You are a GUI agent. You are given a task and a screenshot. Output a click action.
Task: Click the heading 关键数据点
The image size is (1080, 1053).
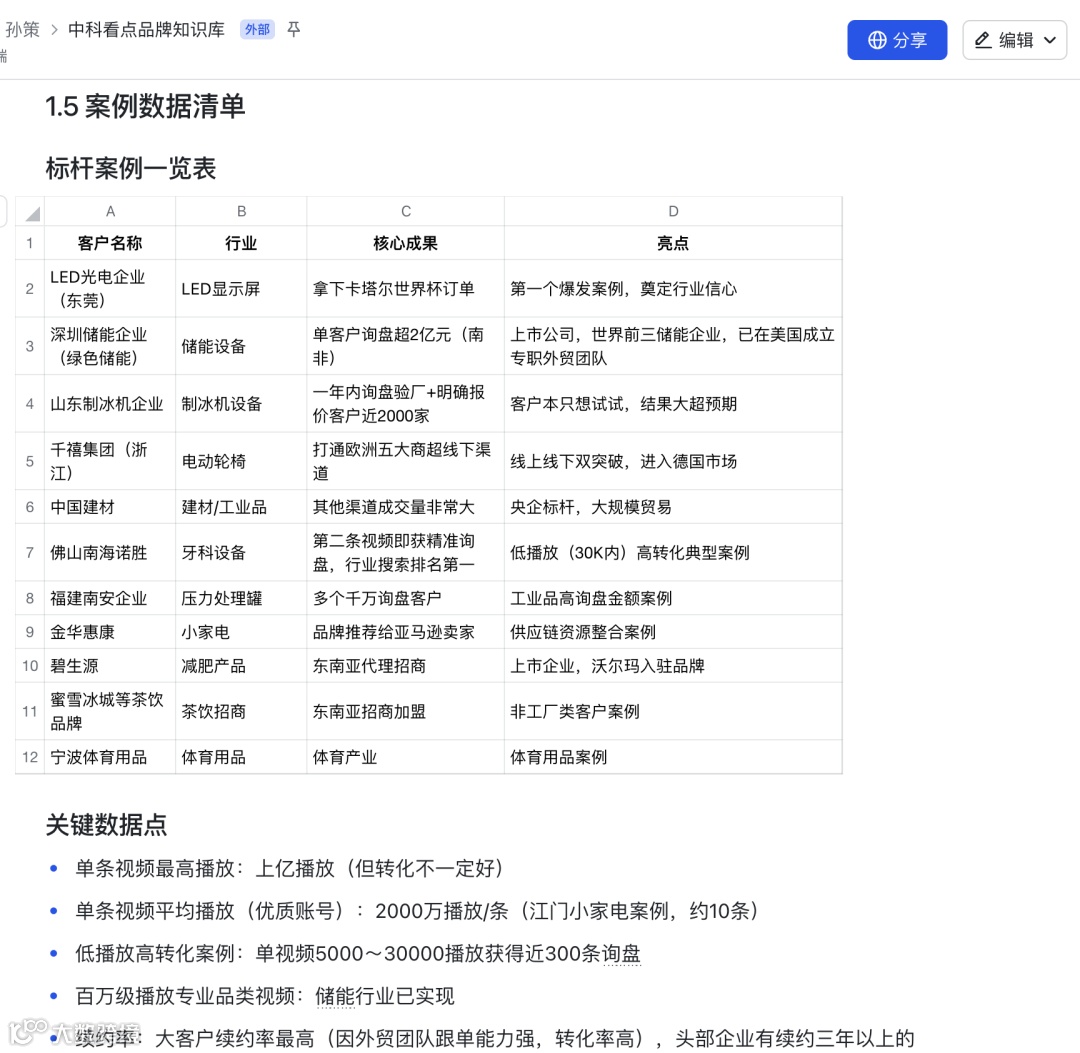click(106, 824)
